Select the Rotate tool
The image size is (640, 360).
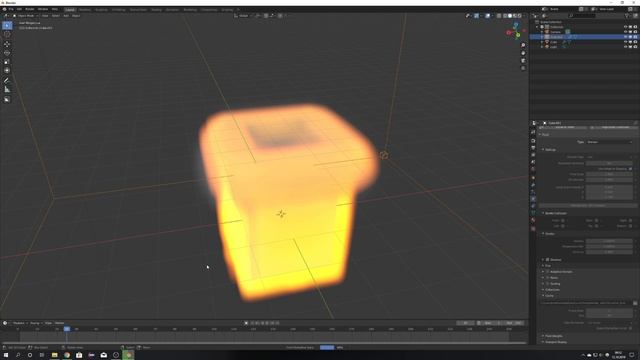click(7, 53)
